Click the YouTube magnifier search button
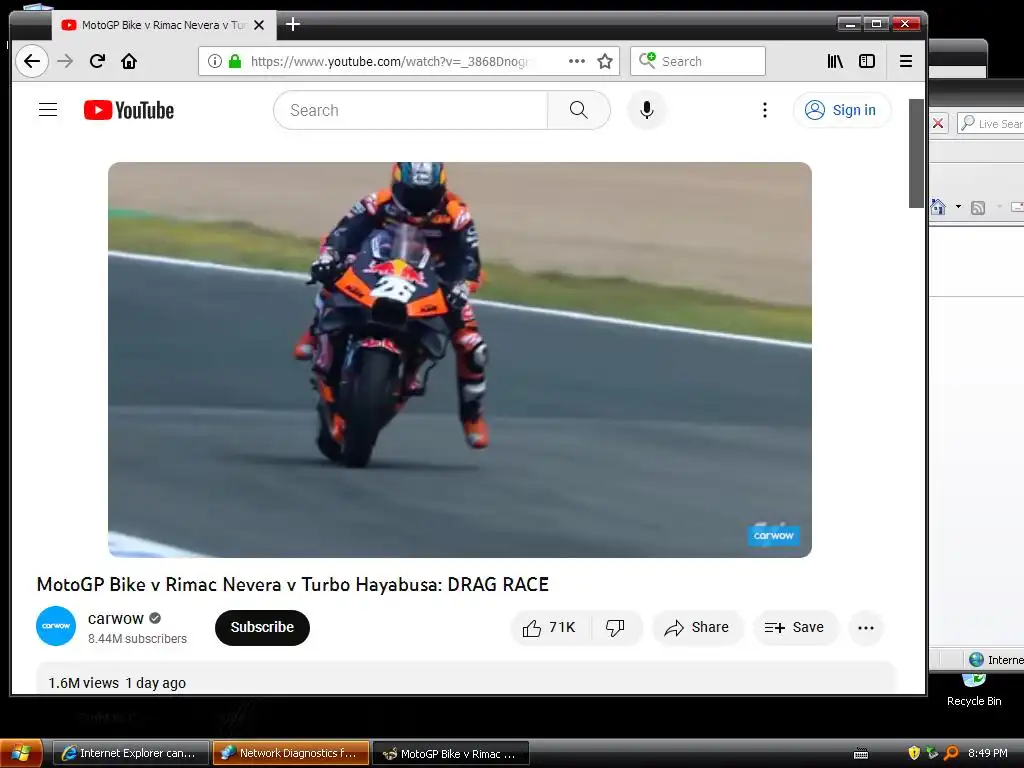The image size is (1024, 768). point(579,110)
